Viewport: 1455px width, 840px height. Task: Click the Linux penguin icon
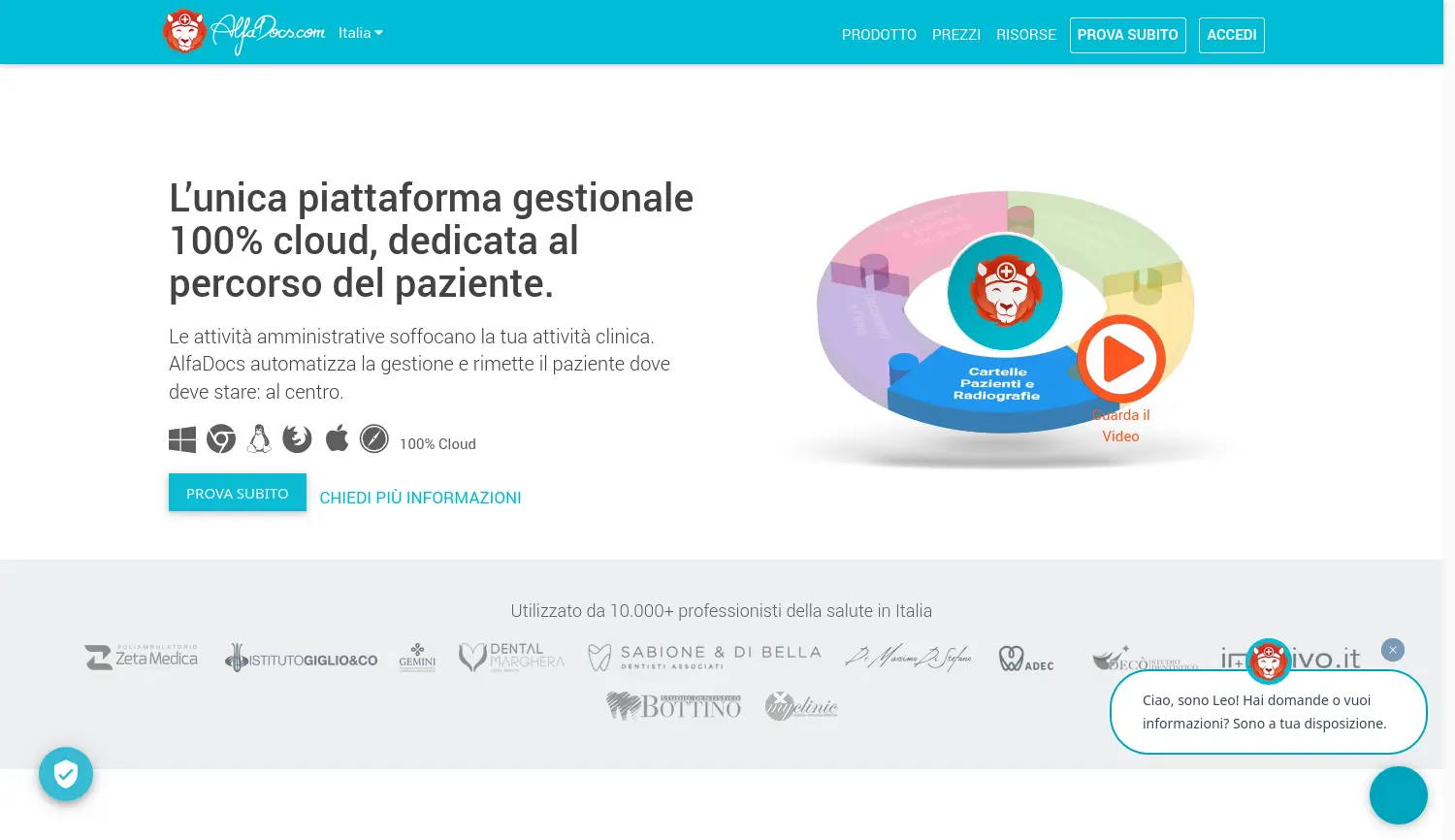(x=259, y=438)
